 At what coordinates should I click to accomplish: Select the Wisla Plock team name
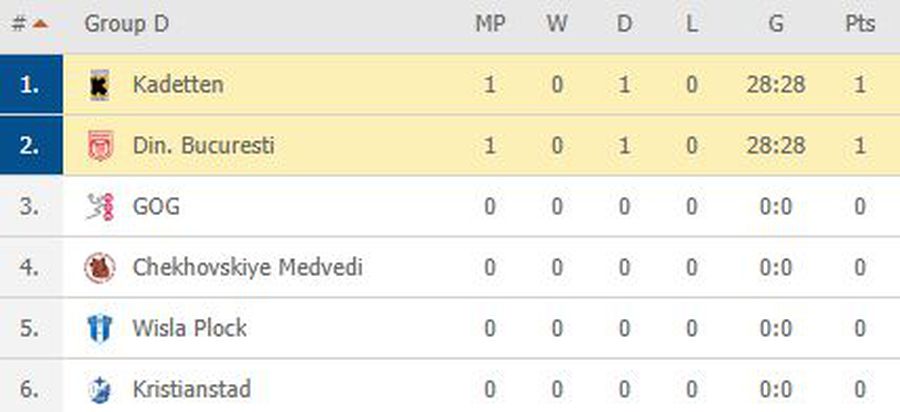click(189, 329)
